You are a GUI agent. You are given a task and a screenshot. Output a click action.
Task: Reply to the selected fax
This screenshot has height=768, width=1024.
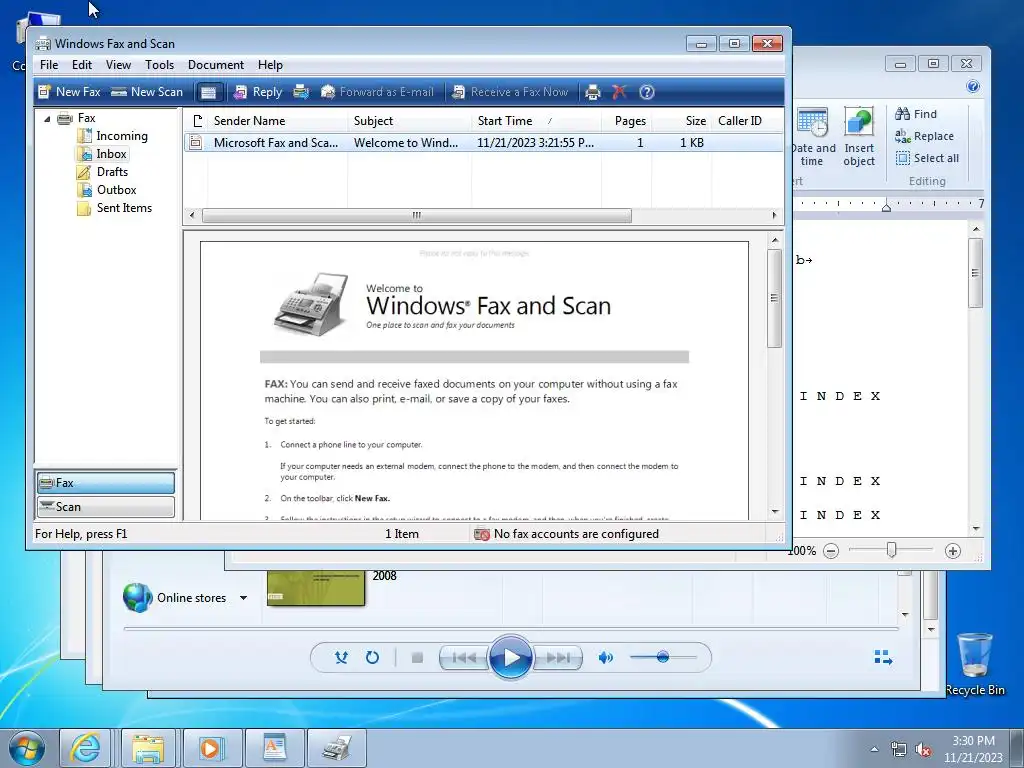259,92
